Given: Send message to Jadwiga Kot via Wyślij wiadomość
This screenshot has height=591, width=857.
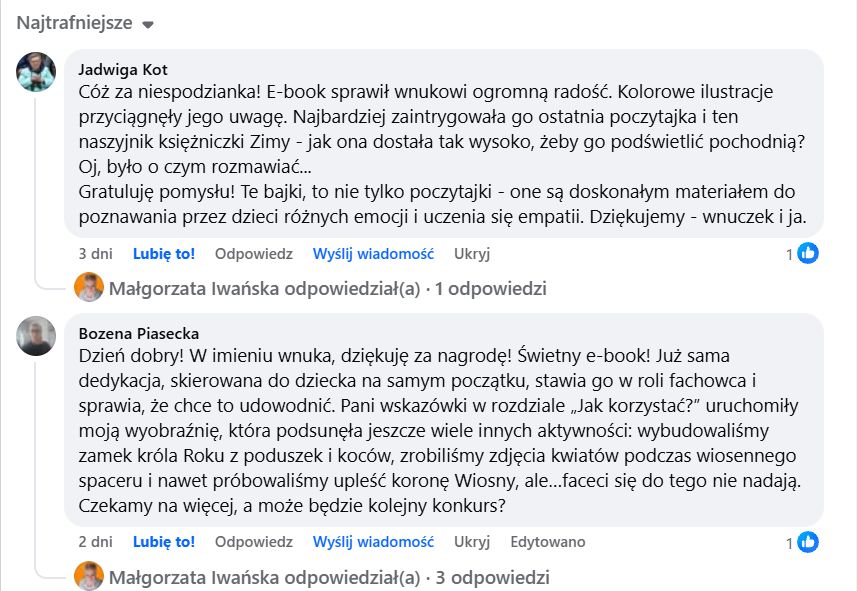Looking at the screenshot, I should tap(373, 254).
